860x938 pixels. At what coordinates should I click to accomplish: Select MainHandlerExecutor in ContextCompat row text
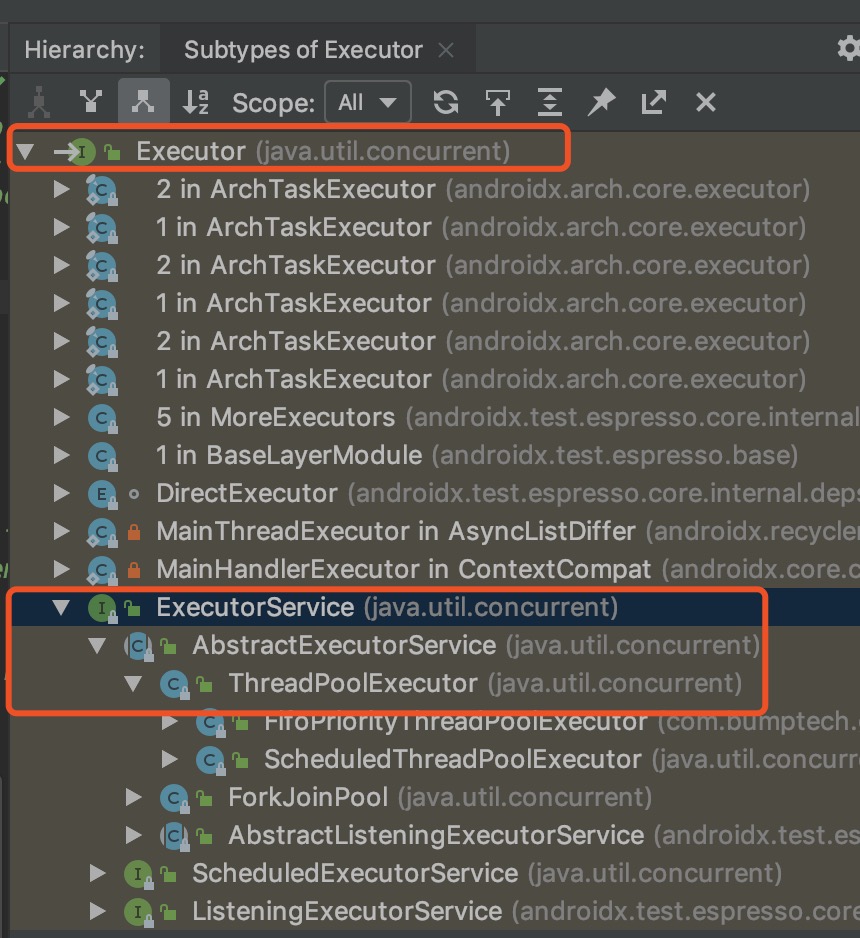point(508,569)
